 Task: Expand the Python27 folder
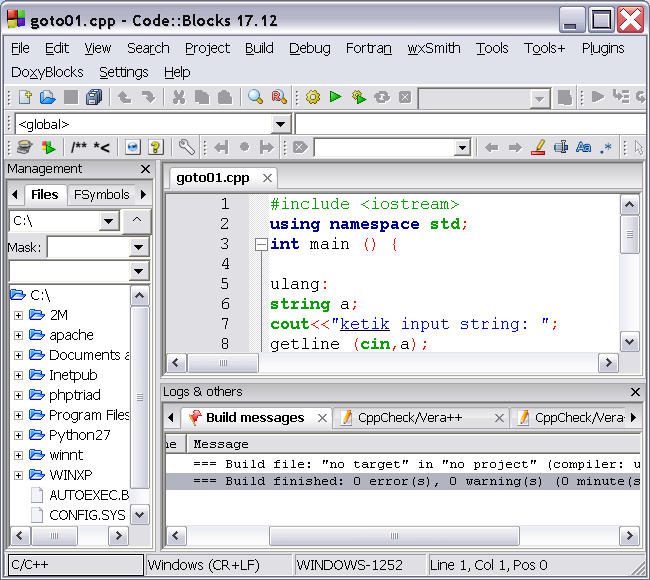[x=18, y=435]
